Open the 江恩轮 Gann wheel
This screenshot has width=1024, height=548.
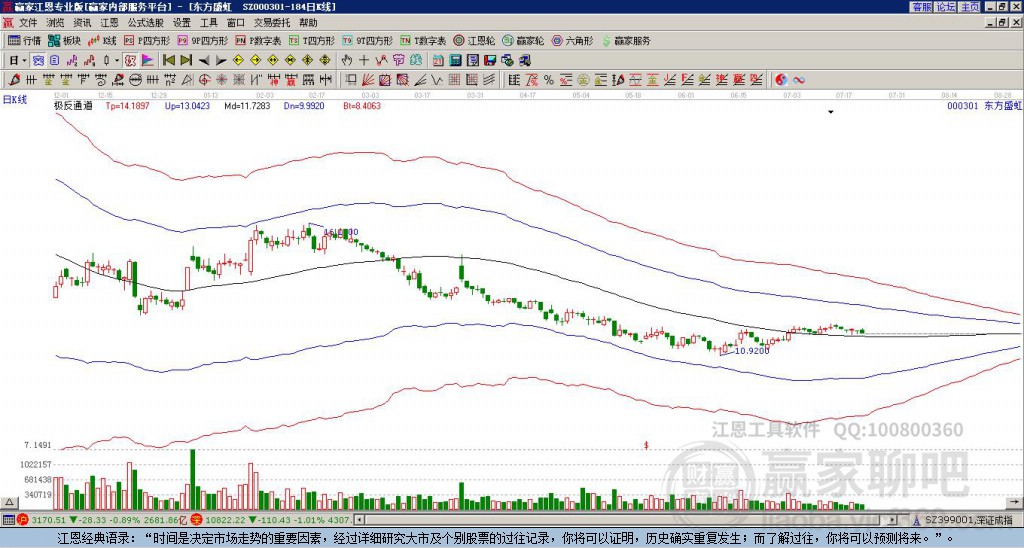pyautogui.click(x=474, y=40)
